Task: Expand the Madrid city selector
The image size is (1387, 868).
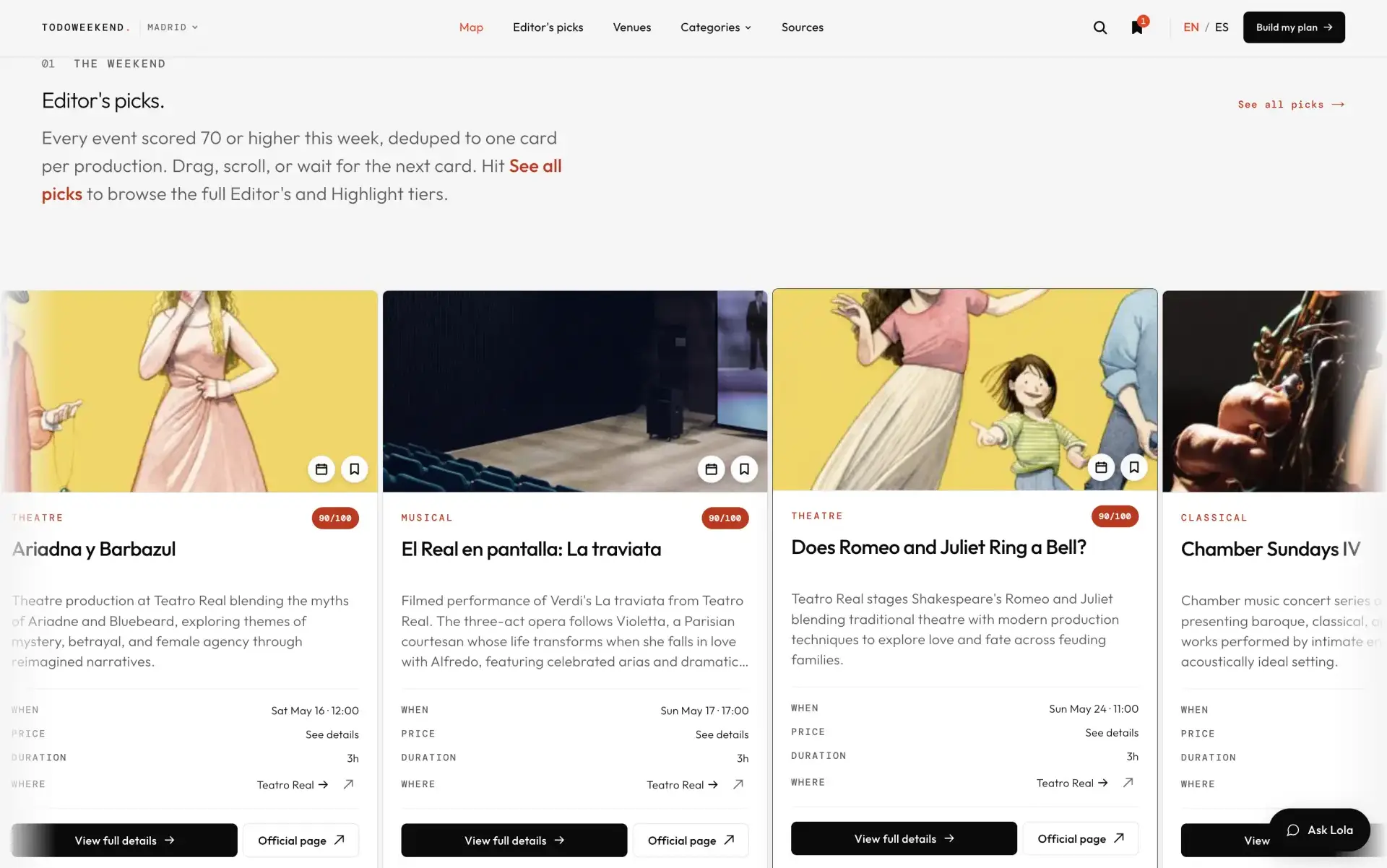Action: click(x=173, y=27)
